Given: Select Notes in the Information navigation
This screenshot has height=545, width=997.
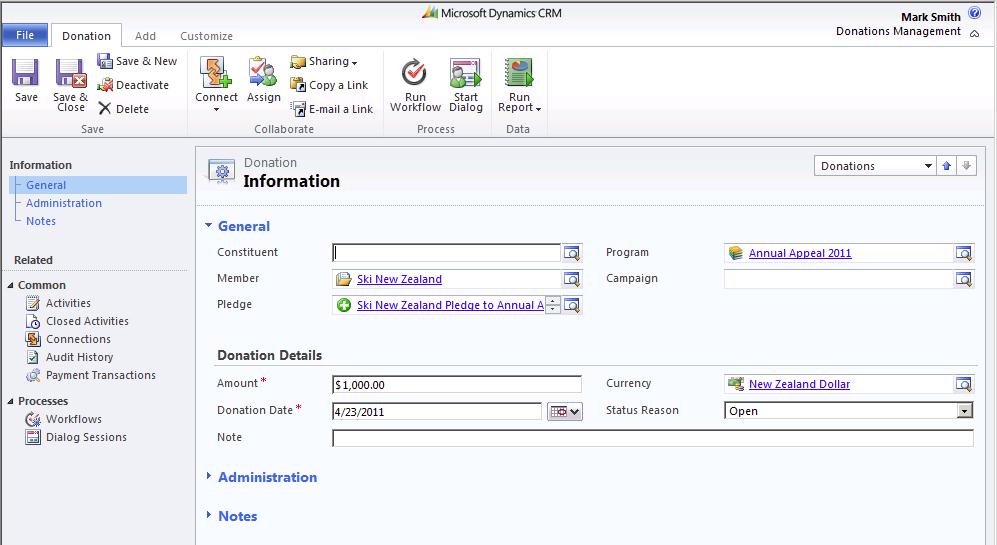Looking at the screenshot, I should pos(41,221).
